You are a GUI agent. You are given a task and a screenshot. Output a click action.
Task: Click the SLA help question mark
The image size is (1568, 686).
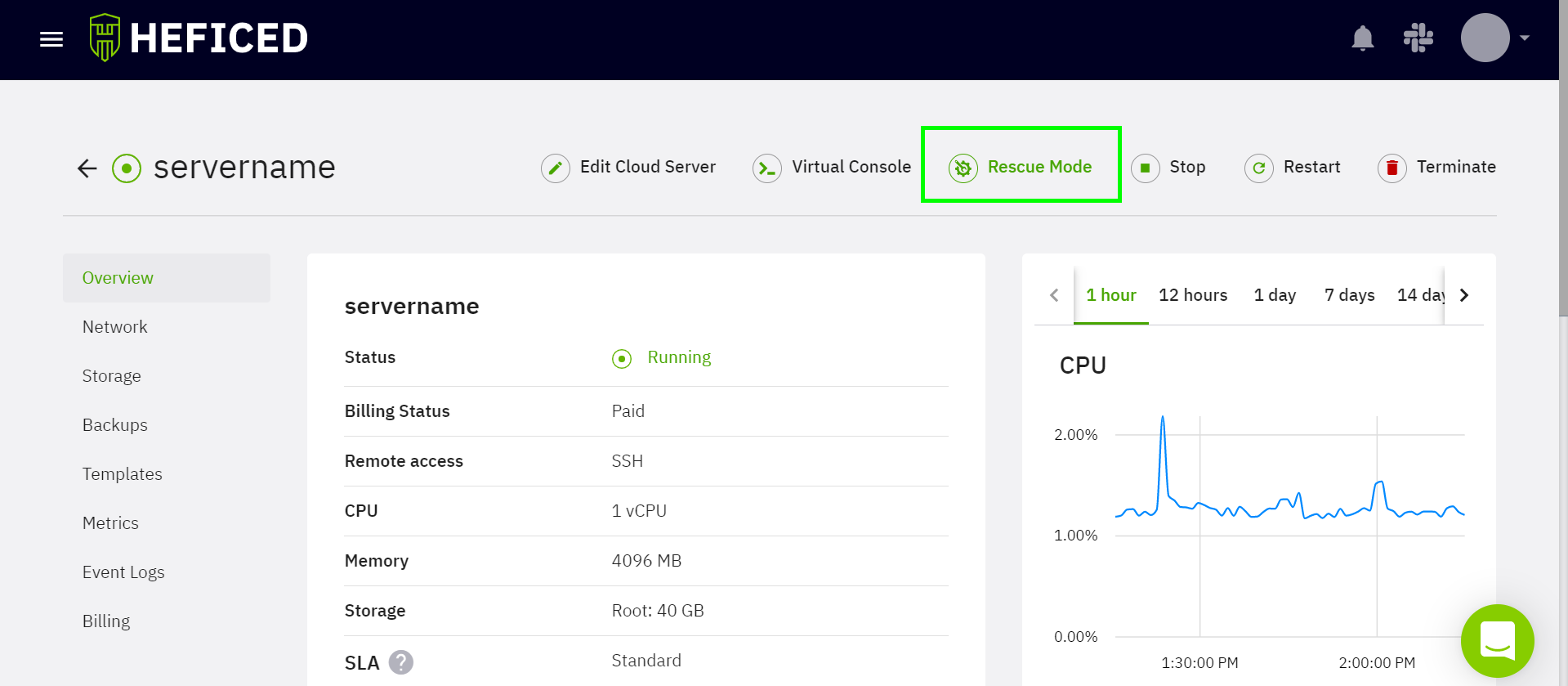tap(400, 661)
